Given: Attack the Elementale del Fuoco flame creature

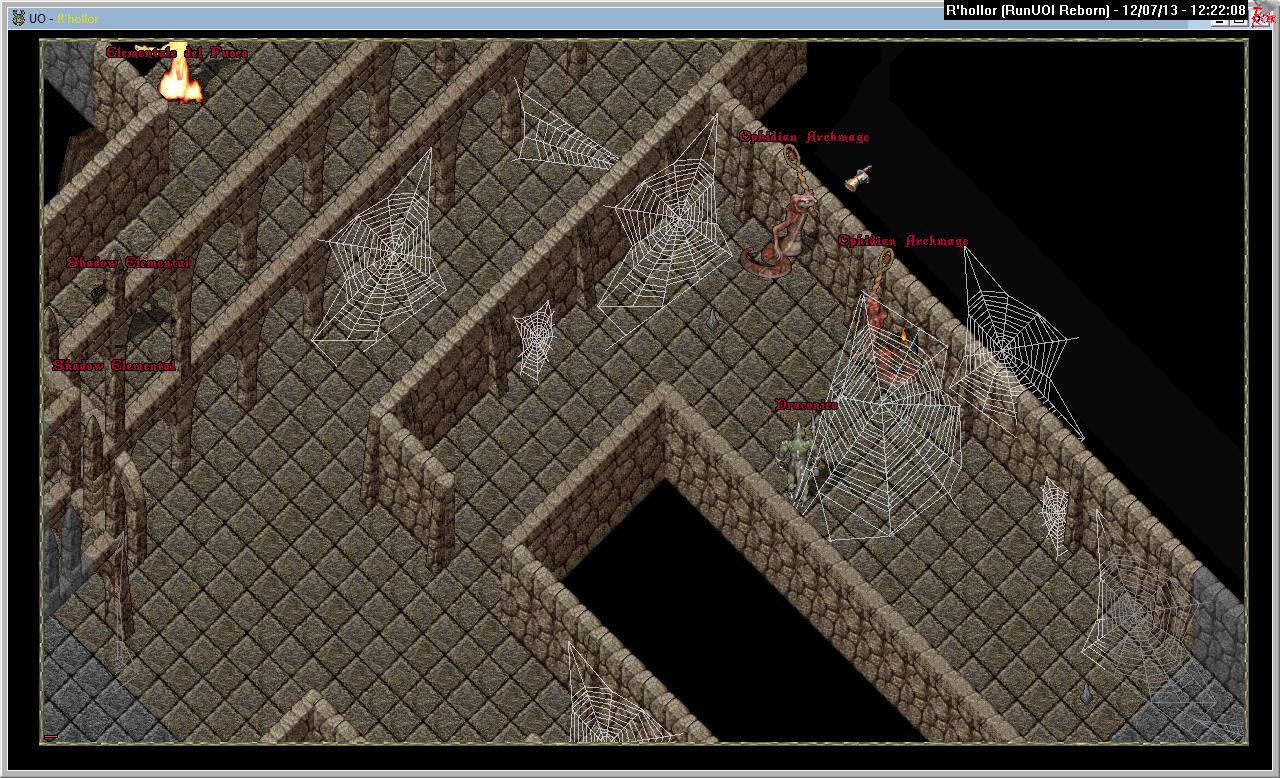Looking at the screenshot, I should [181, 80].
